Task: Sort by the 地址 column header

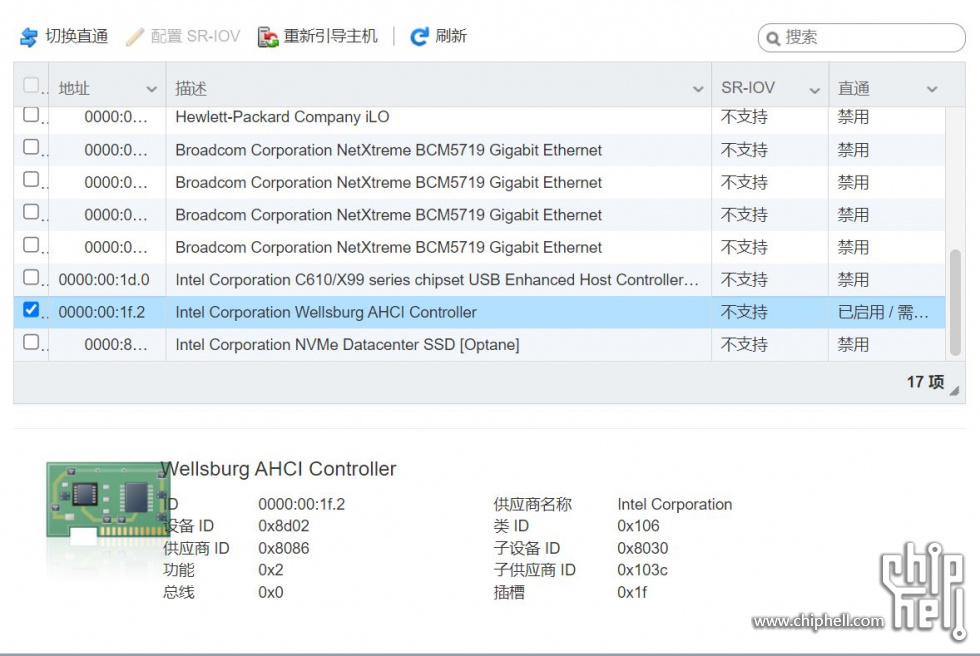Action: [x=74, y=89]
